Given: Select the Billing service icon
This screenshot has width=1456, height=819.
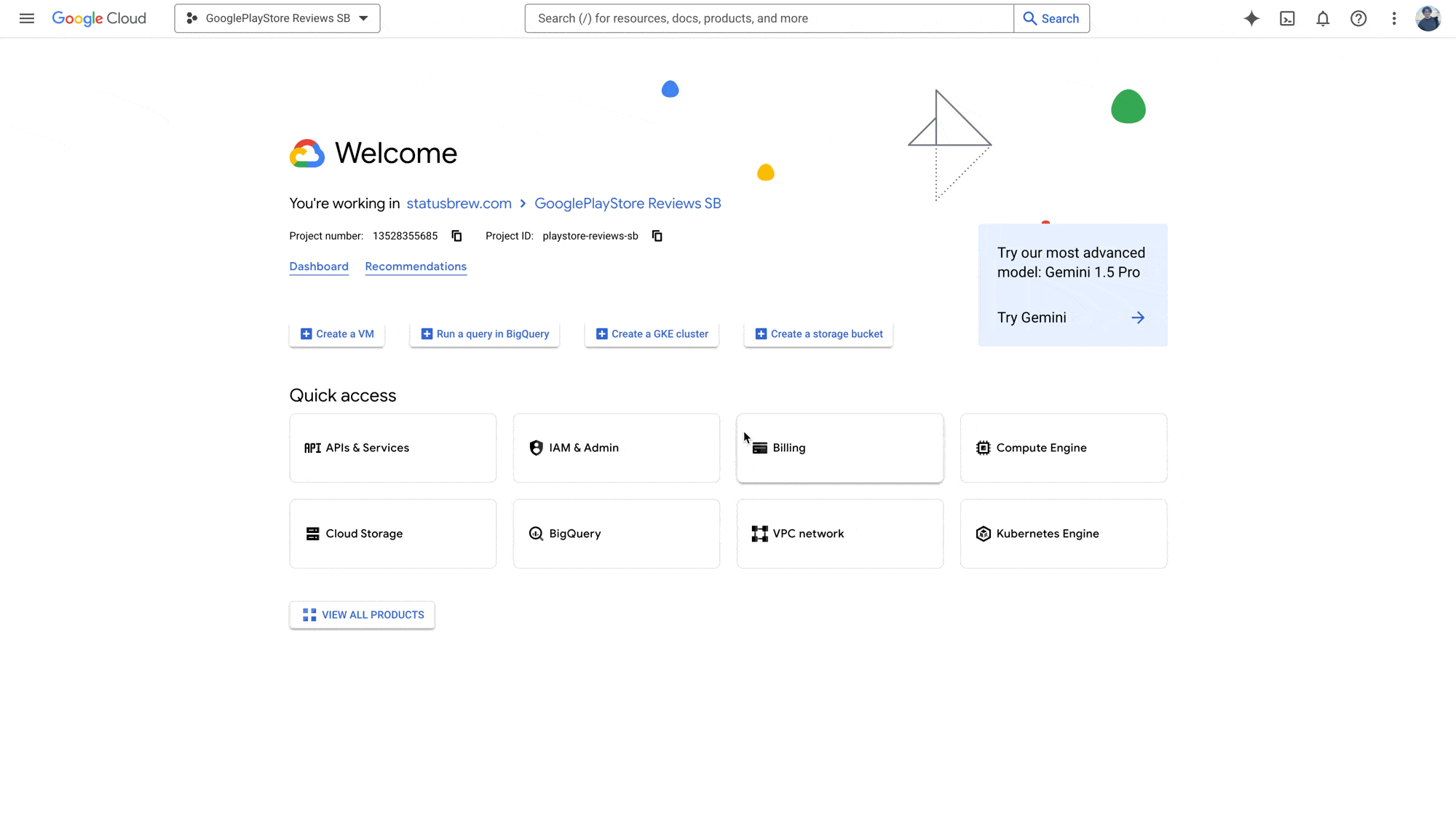Looking at the screenshot, I should (760, 447).
